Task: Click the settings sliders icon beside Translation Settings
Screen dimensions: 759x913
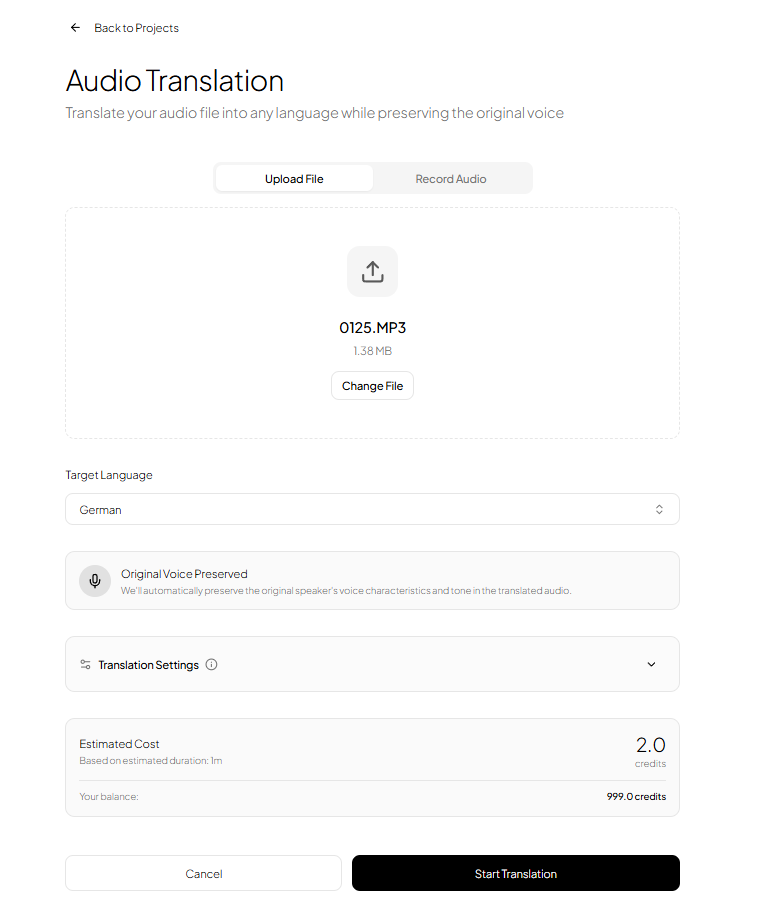Action: point(85,663)
